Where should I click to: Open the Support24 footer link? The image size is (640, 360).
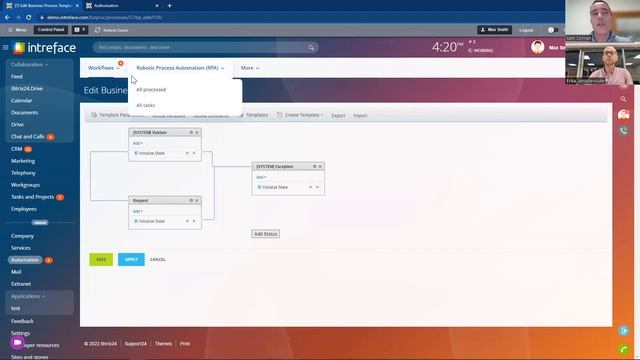(136, 344)
